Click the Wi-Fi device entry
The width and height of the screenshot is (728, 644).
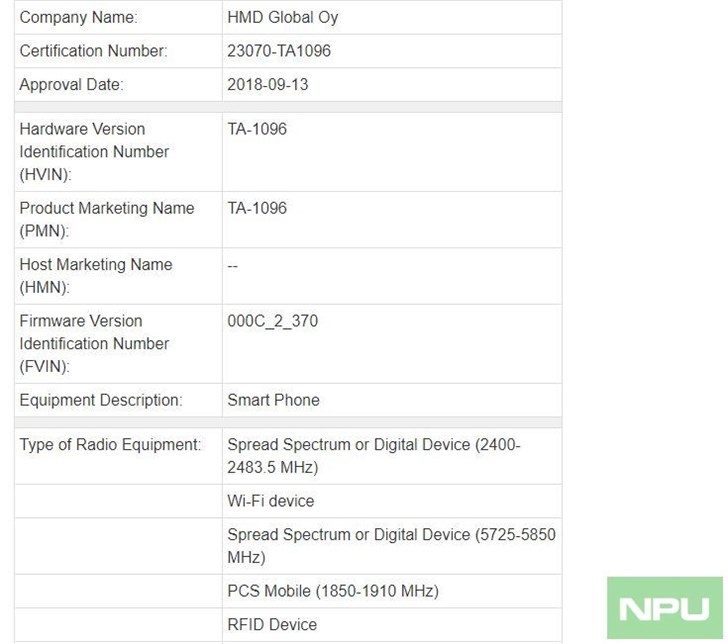[x=271, y=501]
